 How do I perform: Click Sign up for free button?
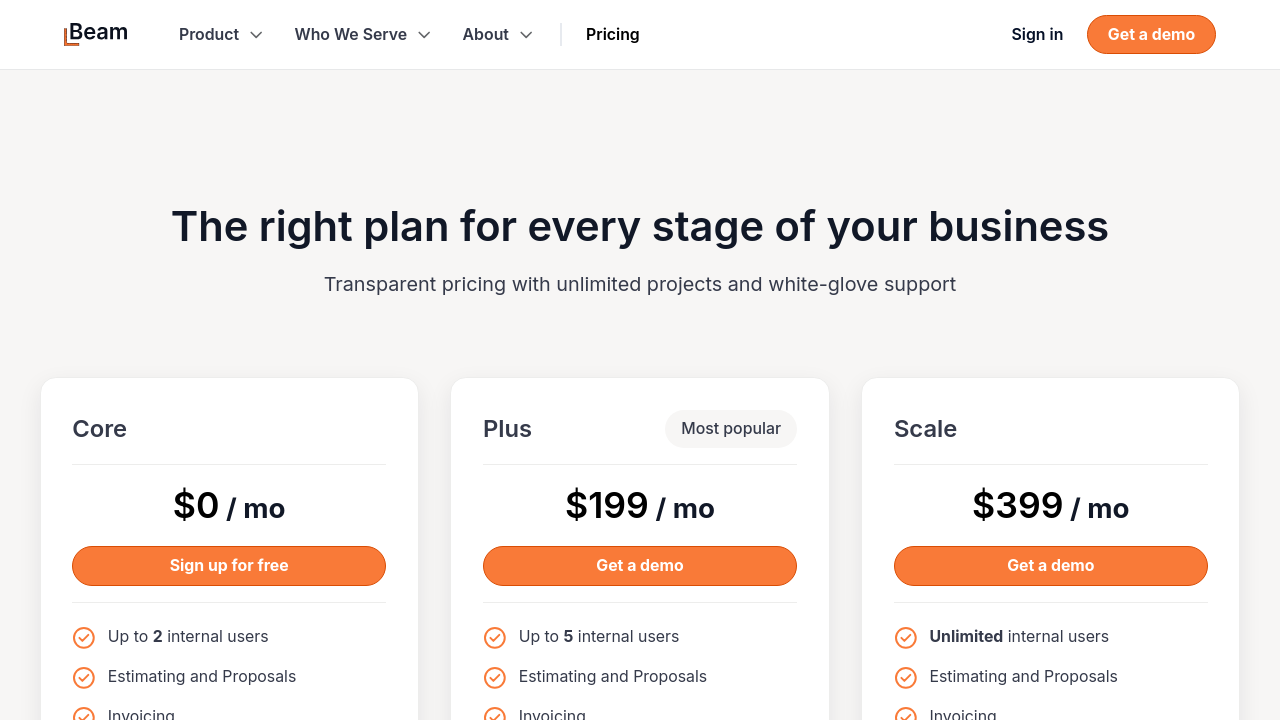pyautogui.click(x=229, y=565)
